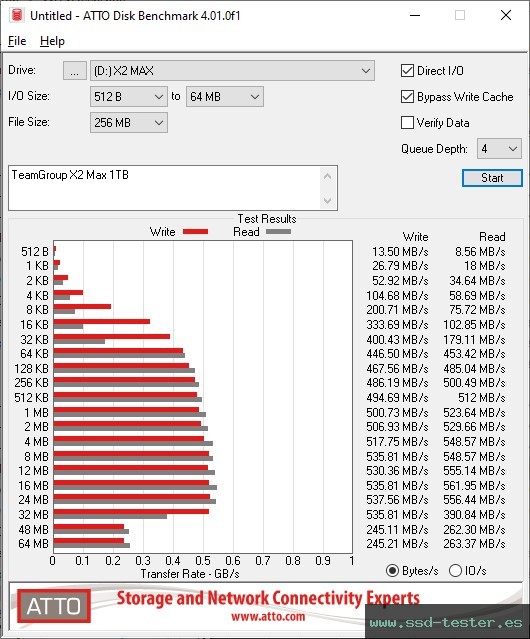The width and height of the screenshot is (530, 639).
Task: Click the gray Read legend swatch
Action: pyautogui.click(x=278, y=231)
